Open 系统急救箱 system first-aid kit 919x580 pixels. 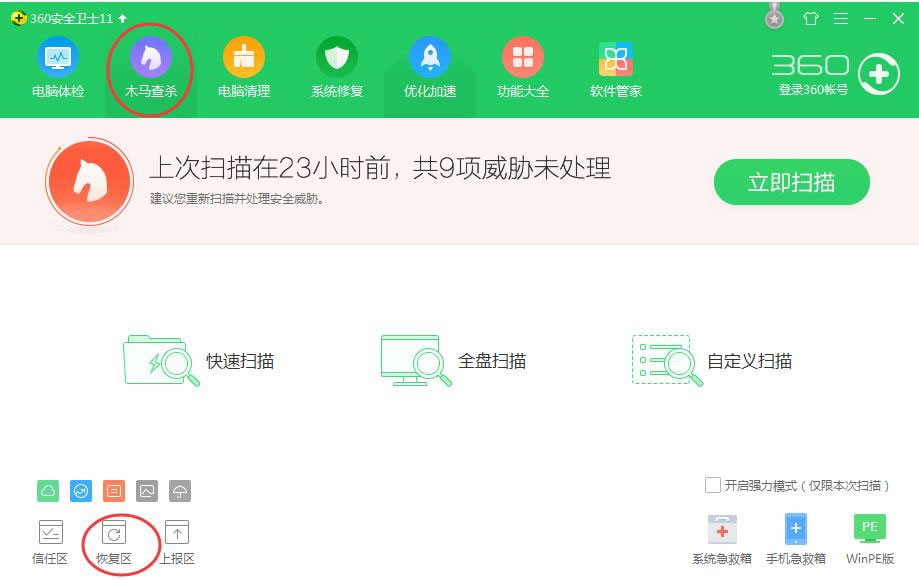(722, 540)
